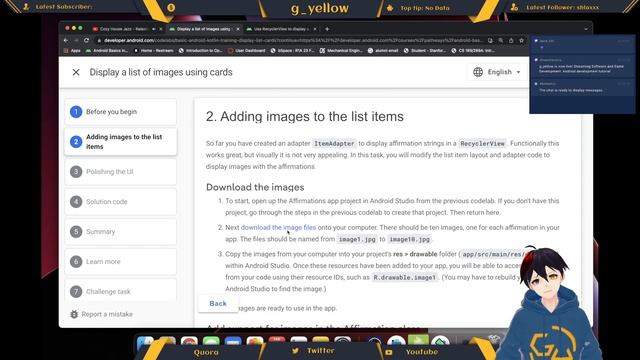The height and width of the screenshot is (360, 640).
Task: Click the browser forward arrow
Action: coord(76,40)
